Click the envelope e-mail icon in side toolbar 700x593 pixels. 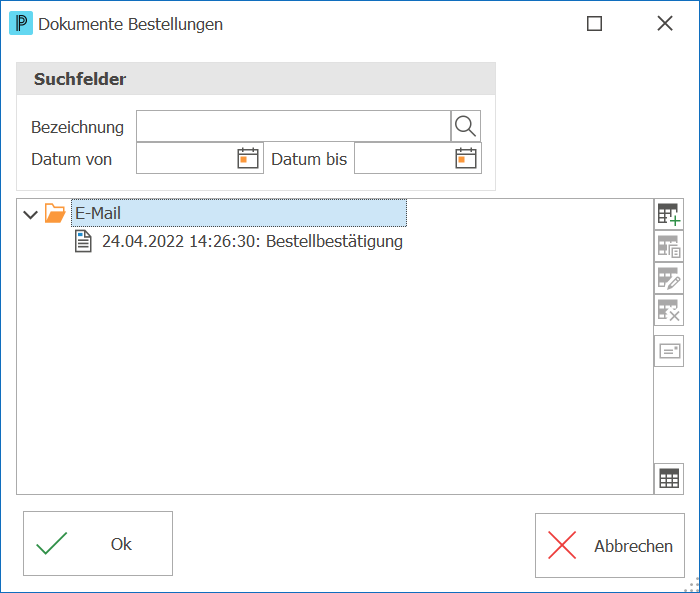tap(669, 351)
